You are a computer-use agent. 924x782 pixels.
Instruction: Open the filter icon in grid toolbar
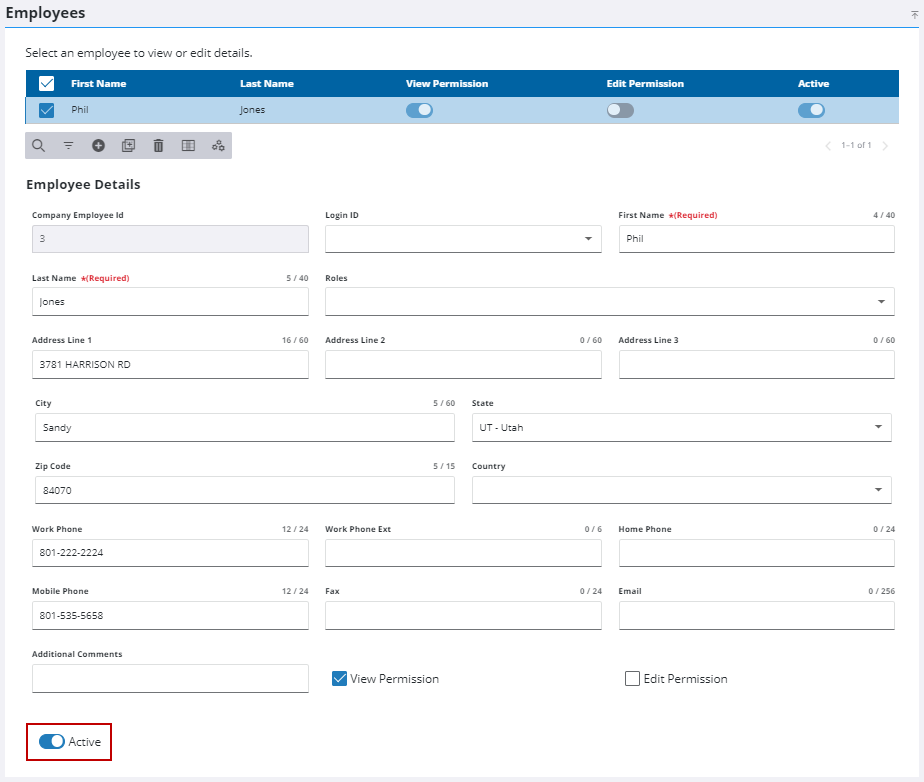tap(69, 146)
